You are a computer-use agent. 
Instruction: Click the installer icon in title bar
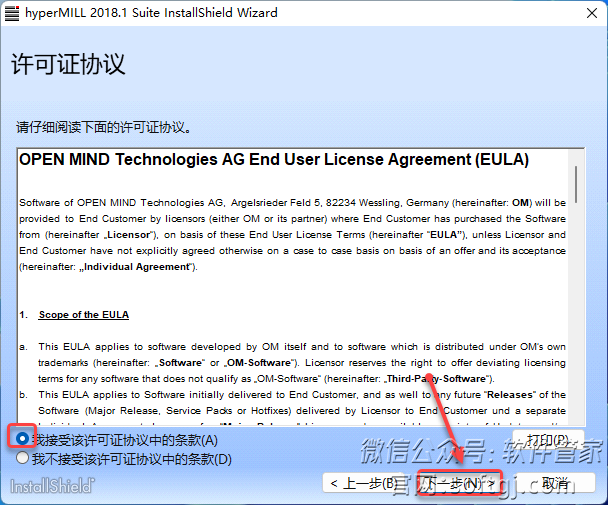click(12, 13)
